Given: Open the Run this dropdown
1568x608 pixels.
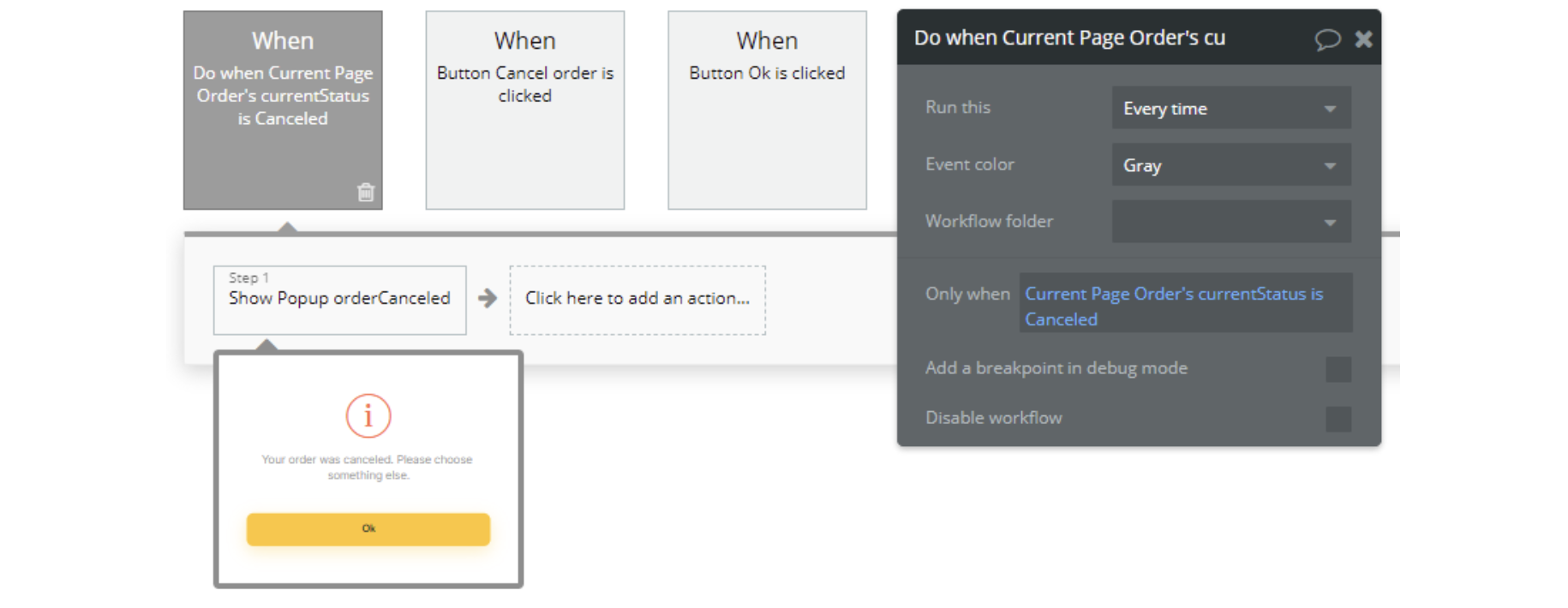Looking at the screenshot, I should pos(1230,108).
